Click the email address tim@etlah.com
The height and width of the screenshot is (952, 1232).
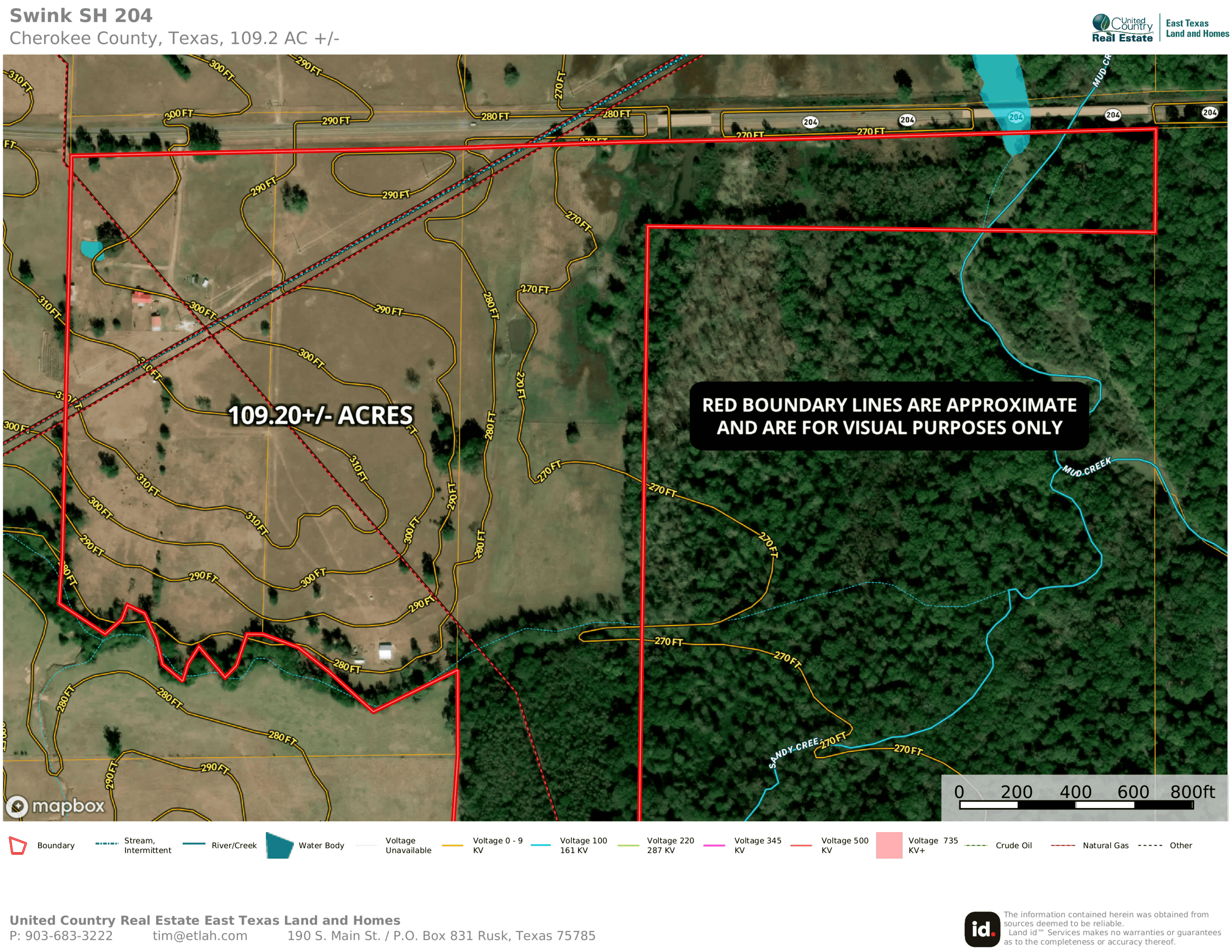click(200, 936)
